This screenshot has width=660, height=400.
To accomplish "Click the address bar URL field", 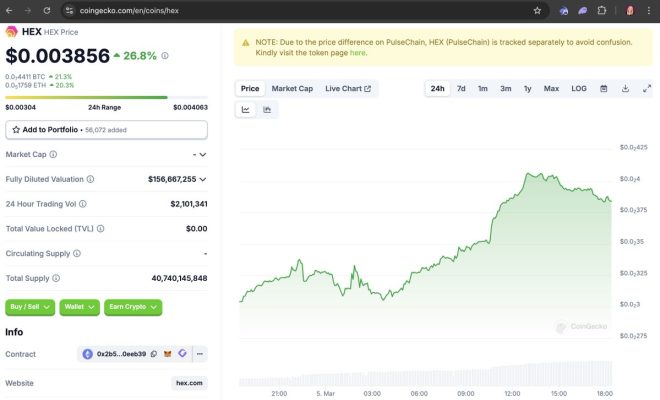I will 303,11.
